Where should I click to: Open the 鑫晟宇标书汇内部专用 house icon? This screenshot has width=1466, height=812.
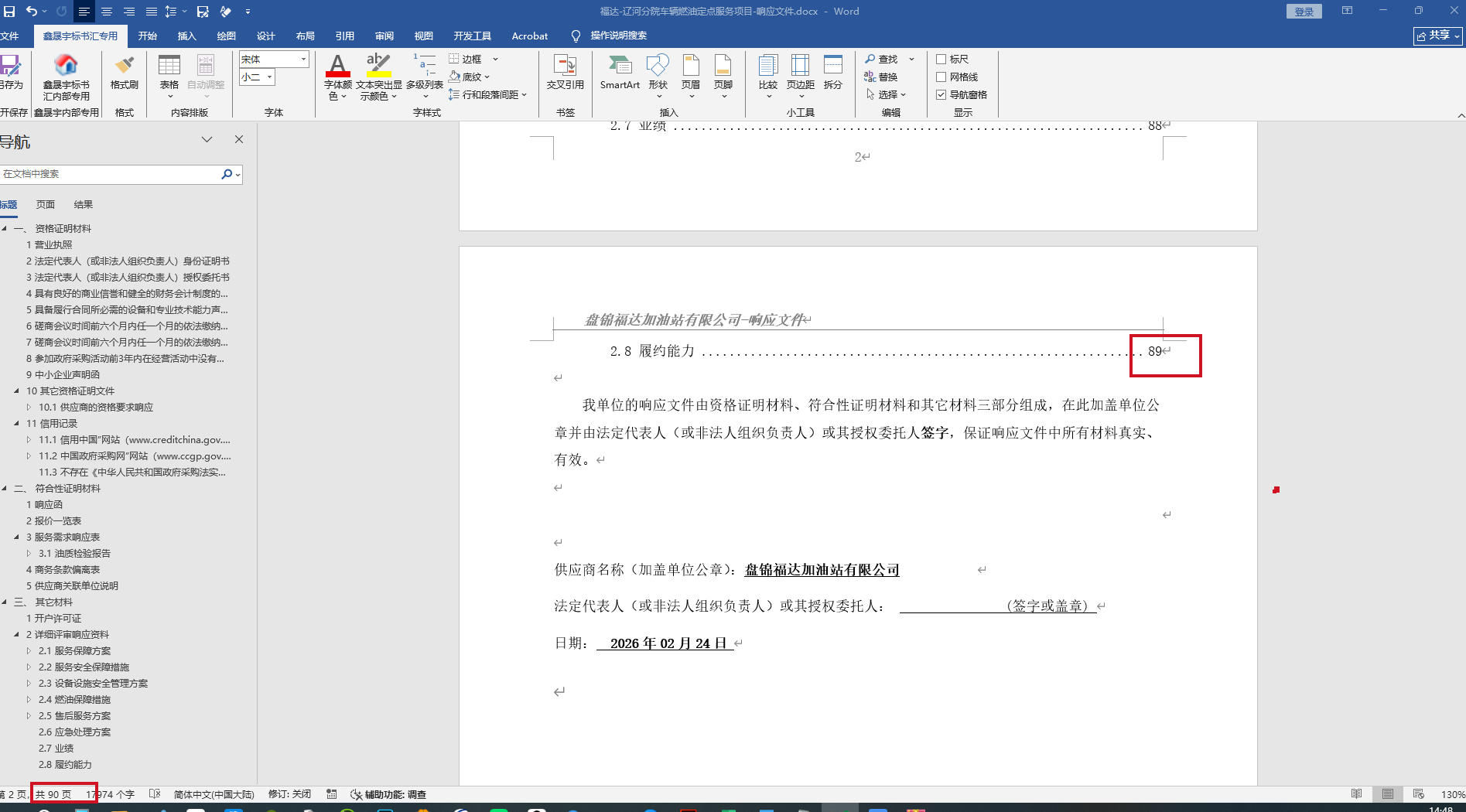(67, 66)
